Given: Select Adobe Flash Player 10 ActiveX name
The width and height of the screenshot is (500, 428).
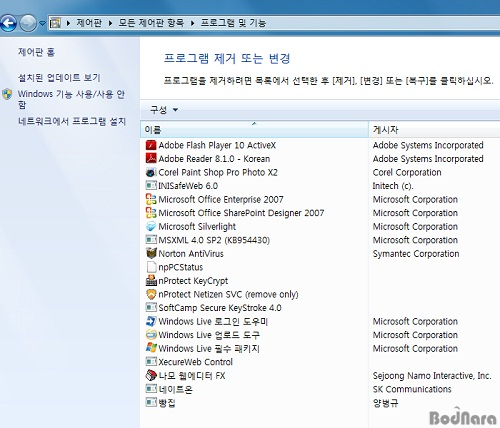Looking at the screenshot, I should pyautogui.click(x=217, y=145).
